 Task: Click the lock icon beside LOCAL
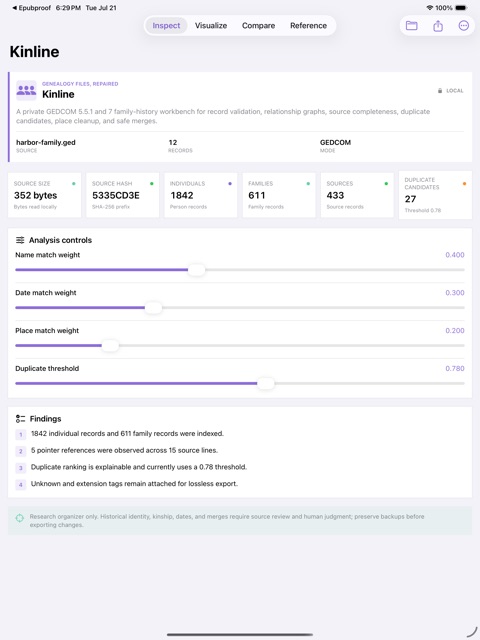[440, 91]
